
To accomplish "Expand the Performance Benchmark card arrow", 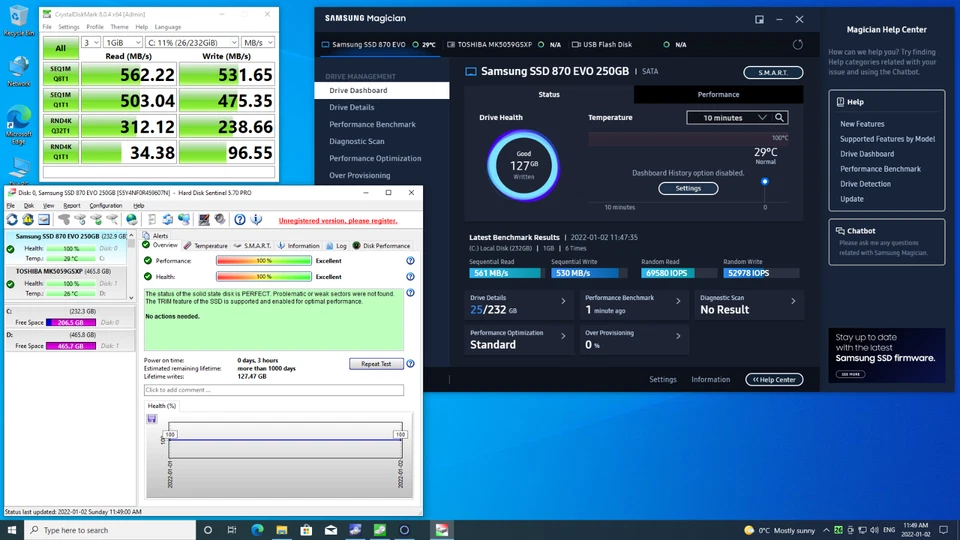I will click(x=678, y=301).
